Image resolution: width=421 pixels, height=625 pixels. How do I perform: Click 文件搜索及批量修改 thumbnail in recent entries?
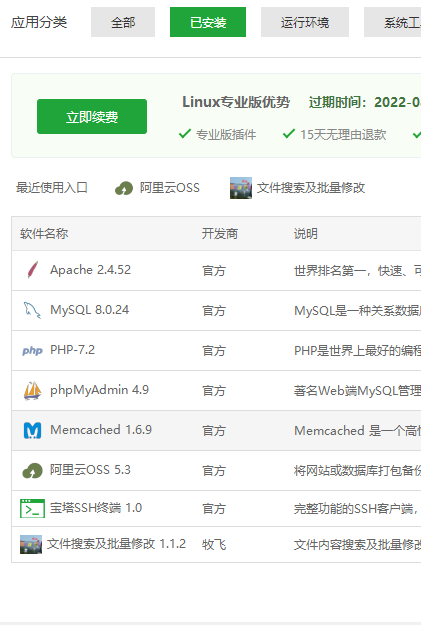click(241, 188)
